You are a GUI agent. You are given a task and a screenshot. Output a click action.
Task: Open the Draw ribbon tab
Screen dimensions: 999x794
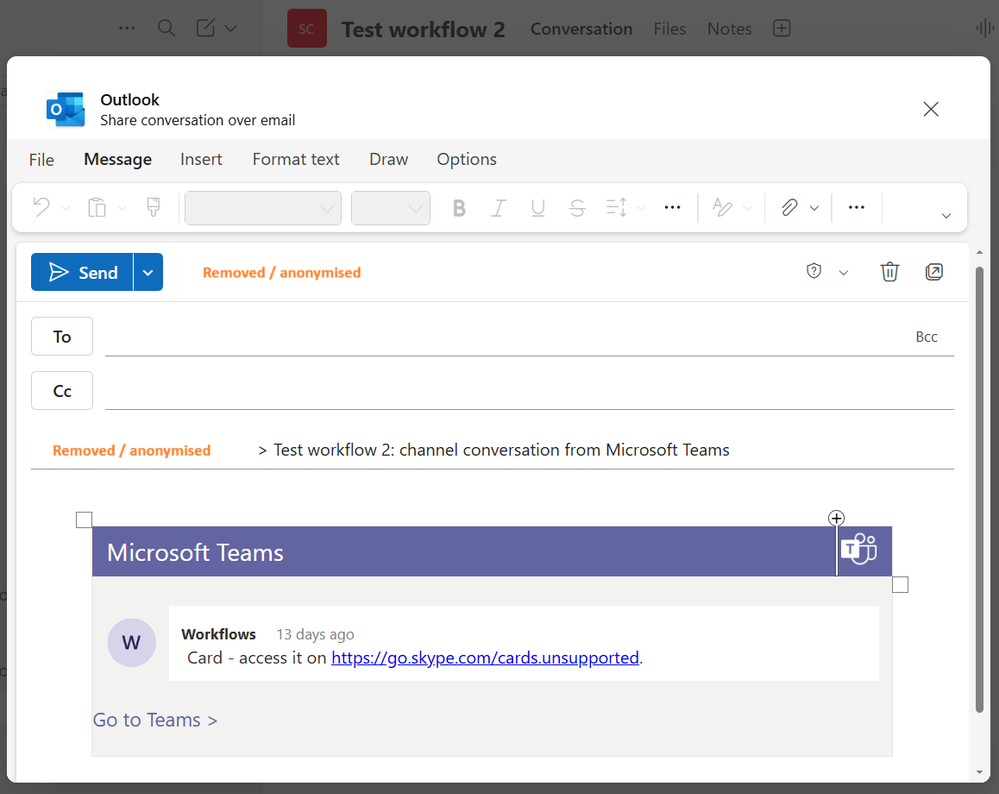[x=389, y=159]
